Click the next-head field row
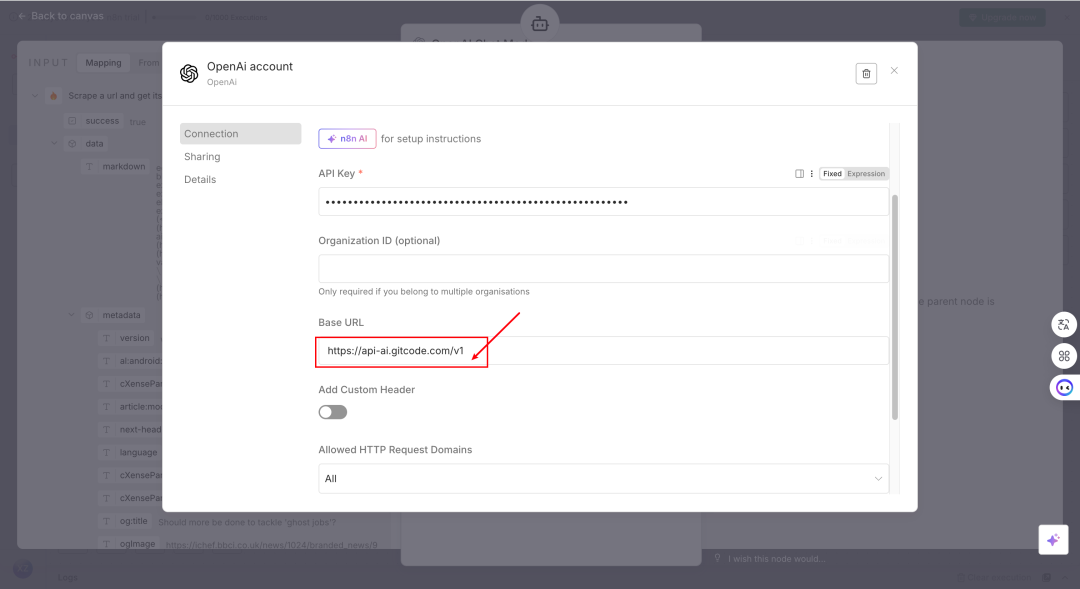The height and width of the screenshot is (589, 1080). click(131, 430)
